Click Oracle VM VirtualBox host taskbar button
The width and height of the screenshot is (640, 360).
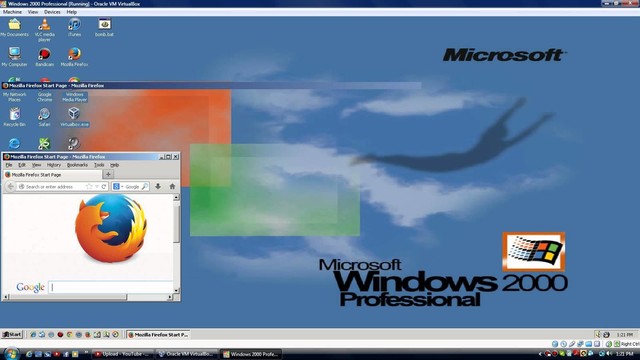pyautogui.click(x=187, y=354)
